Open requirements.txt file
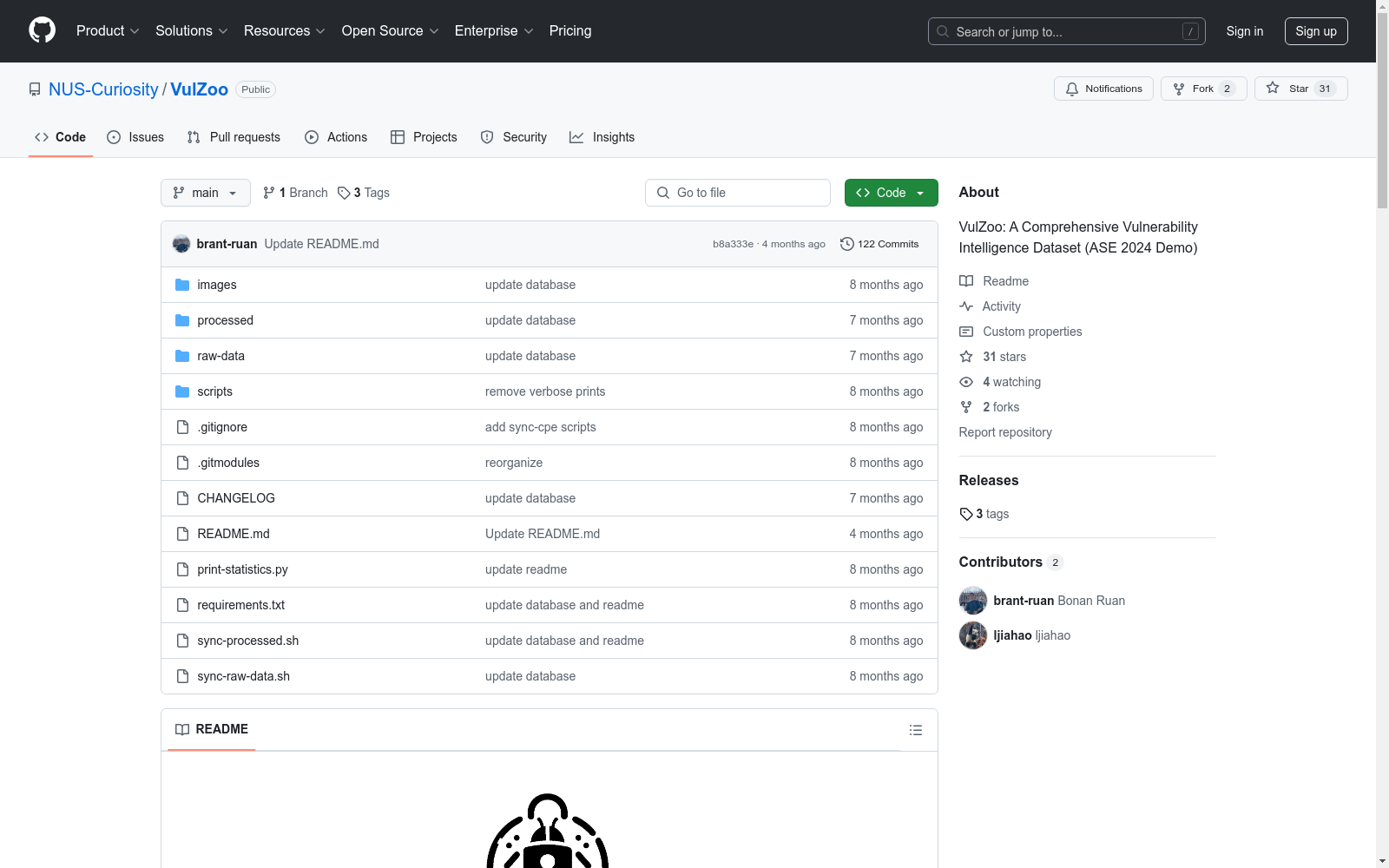Image resolution: width=1389 pixels, height=868 pixels. click(x=240, y=605)
